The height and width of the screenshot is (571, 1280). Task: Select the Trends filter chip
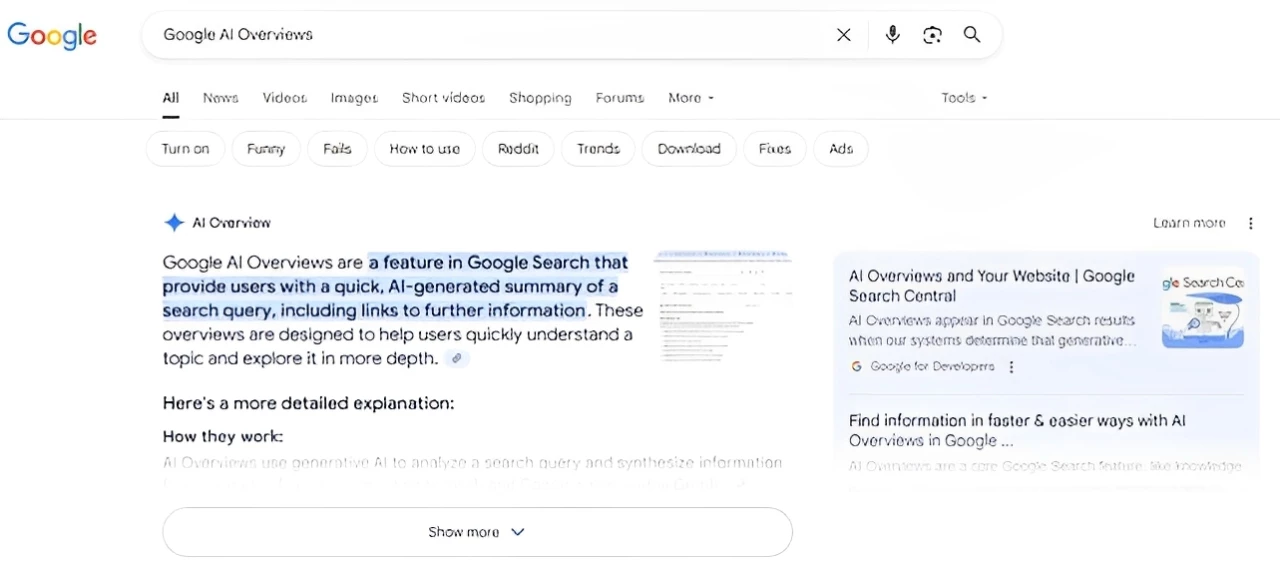598,149
